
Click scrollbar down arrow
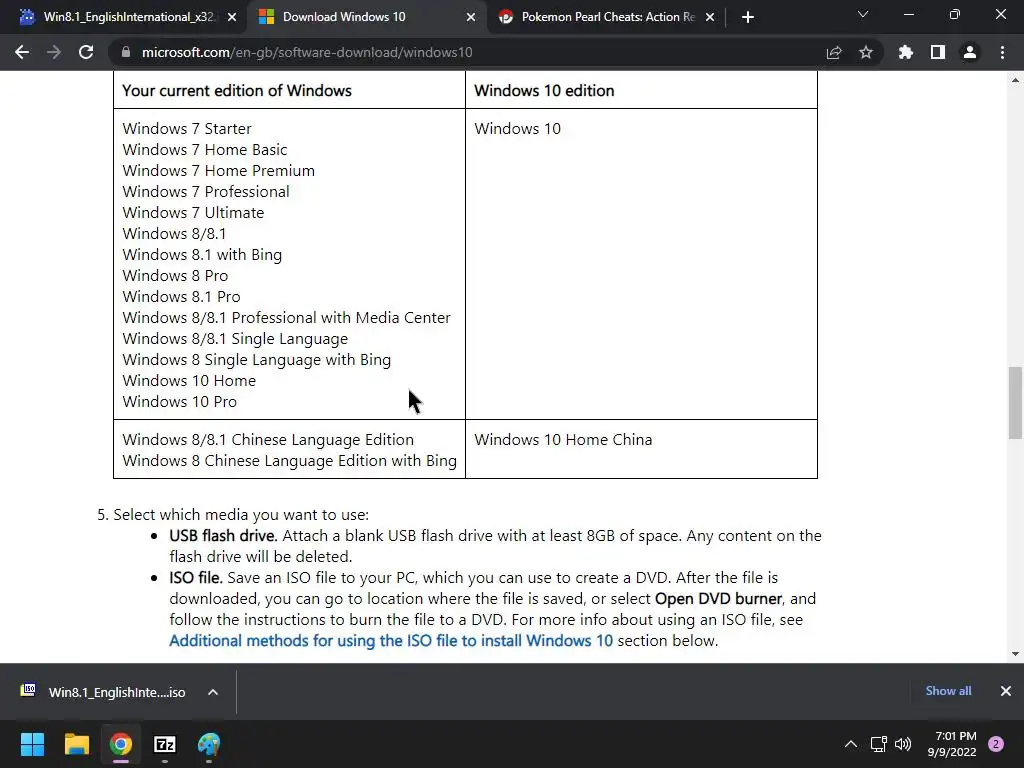(x=1015, y=654)
